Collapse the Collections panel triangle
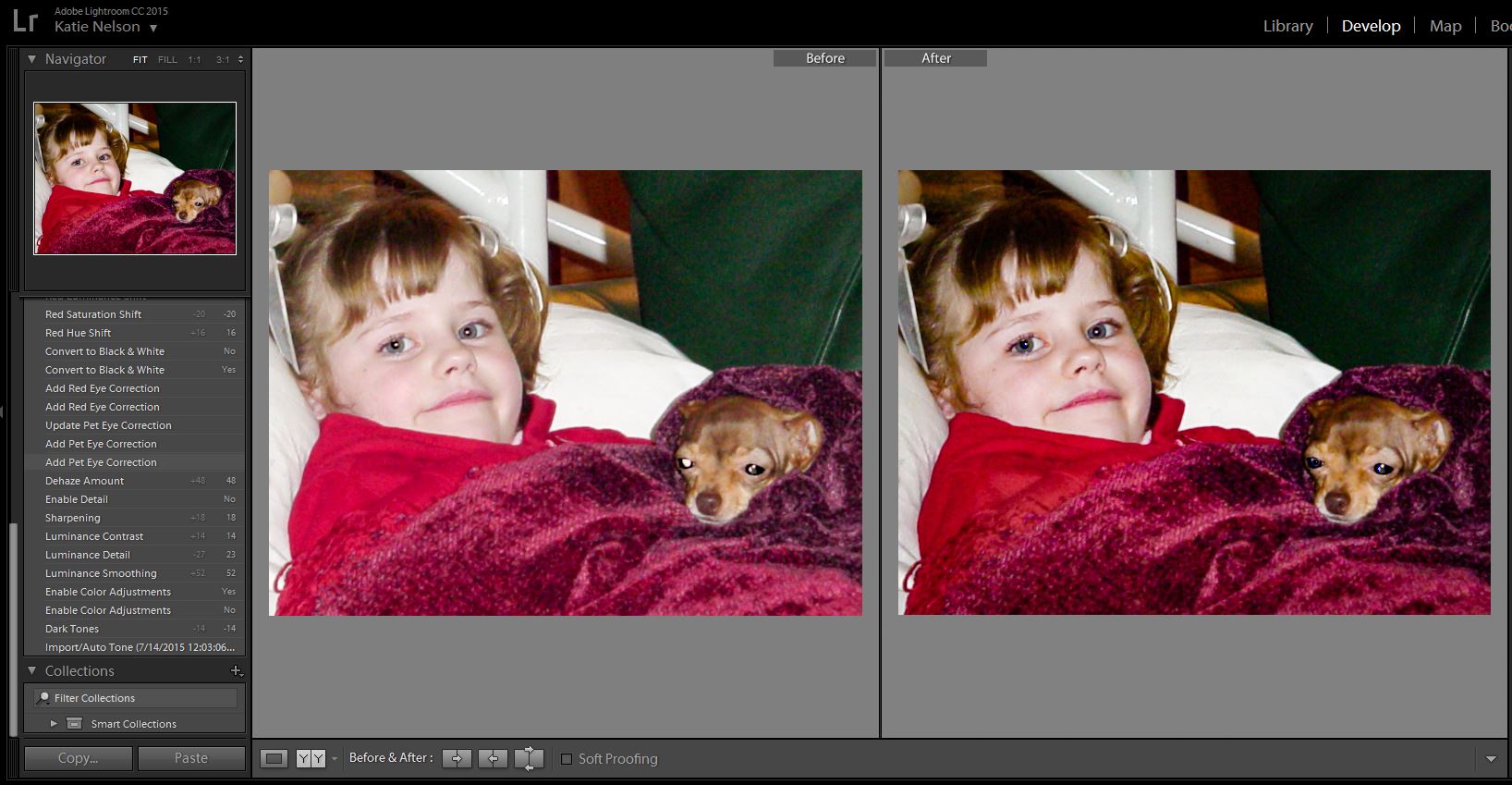This screenshot has width=1512, height=785. pos(31,671)
